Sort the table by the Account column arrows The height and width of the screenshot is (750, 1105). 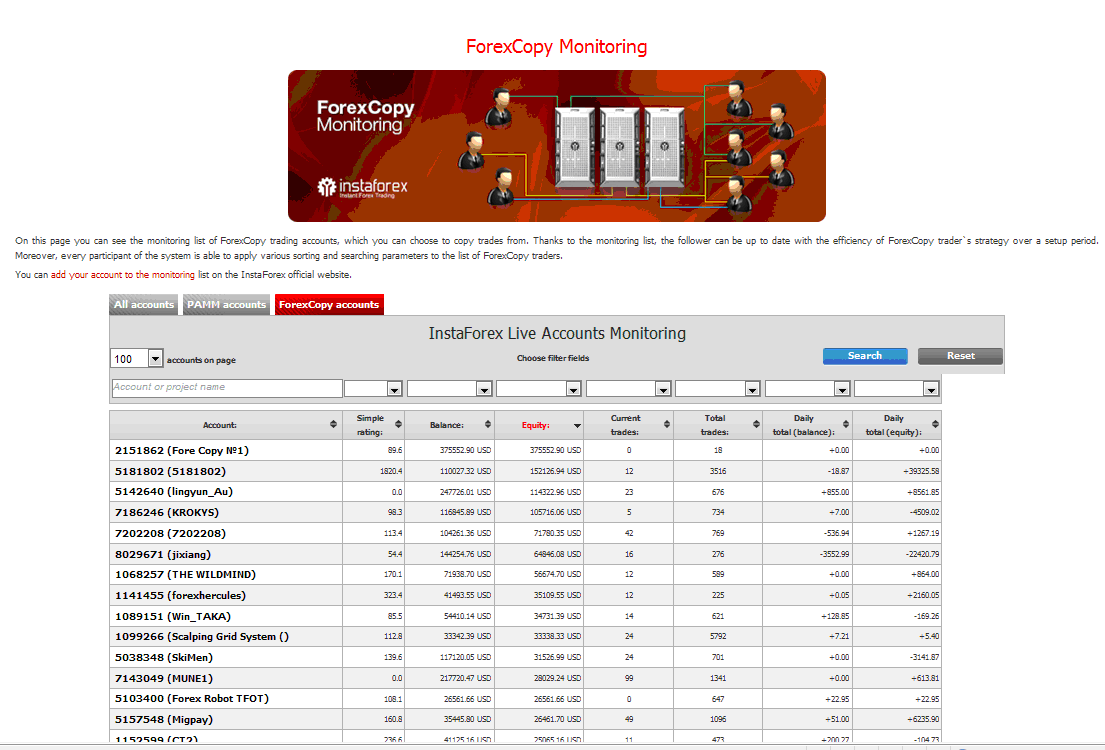333,424
